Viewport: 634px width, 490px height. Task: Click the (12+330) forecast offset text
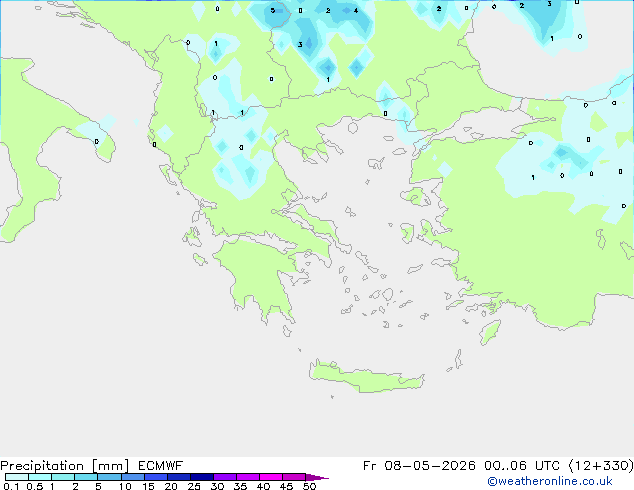[x=601, y=466]
